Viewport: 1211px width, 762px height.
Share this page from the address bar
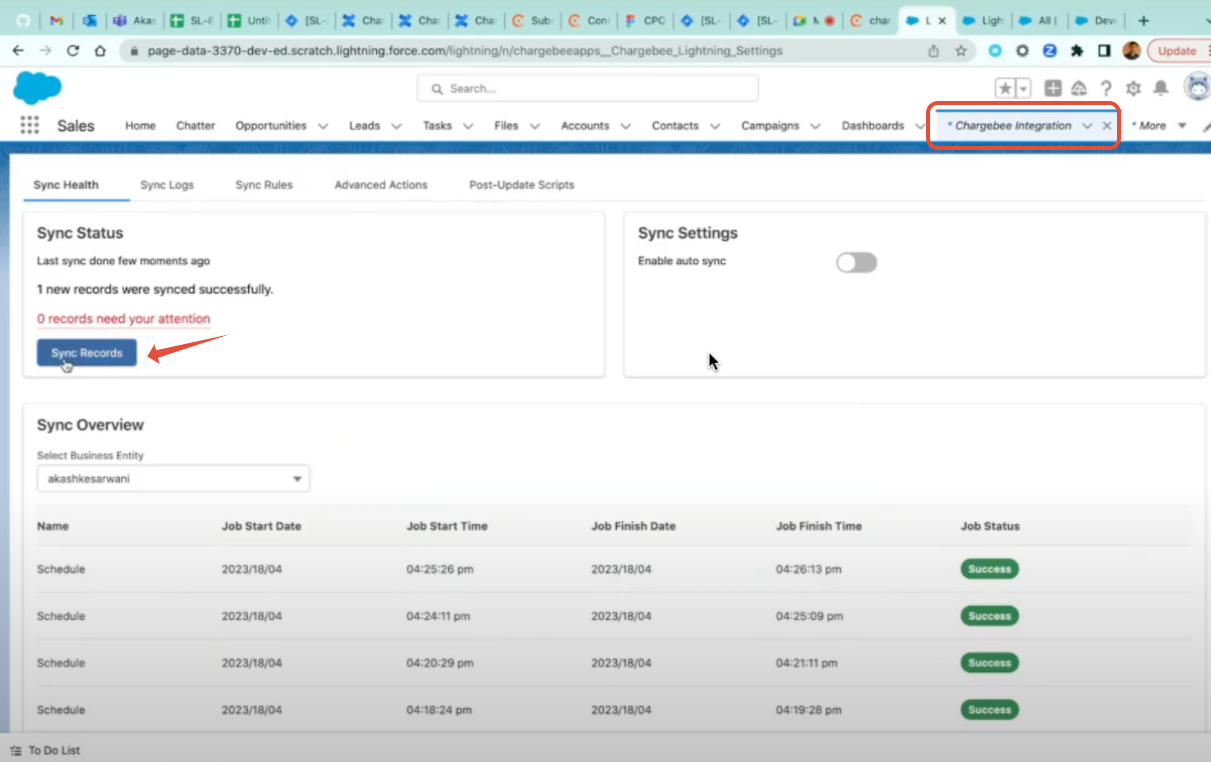tap(934, 50)
